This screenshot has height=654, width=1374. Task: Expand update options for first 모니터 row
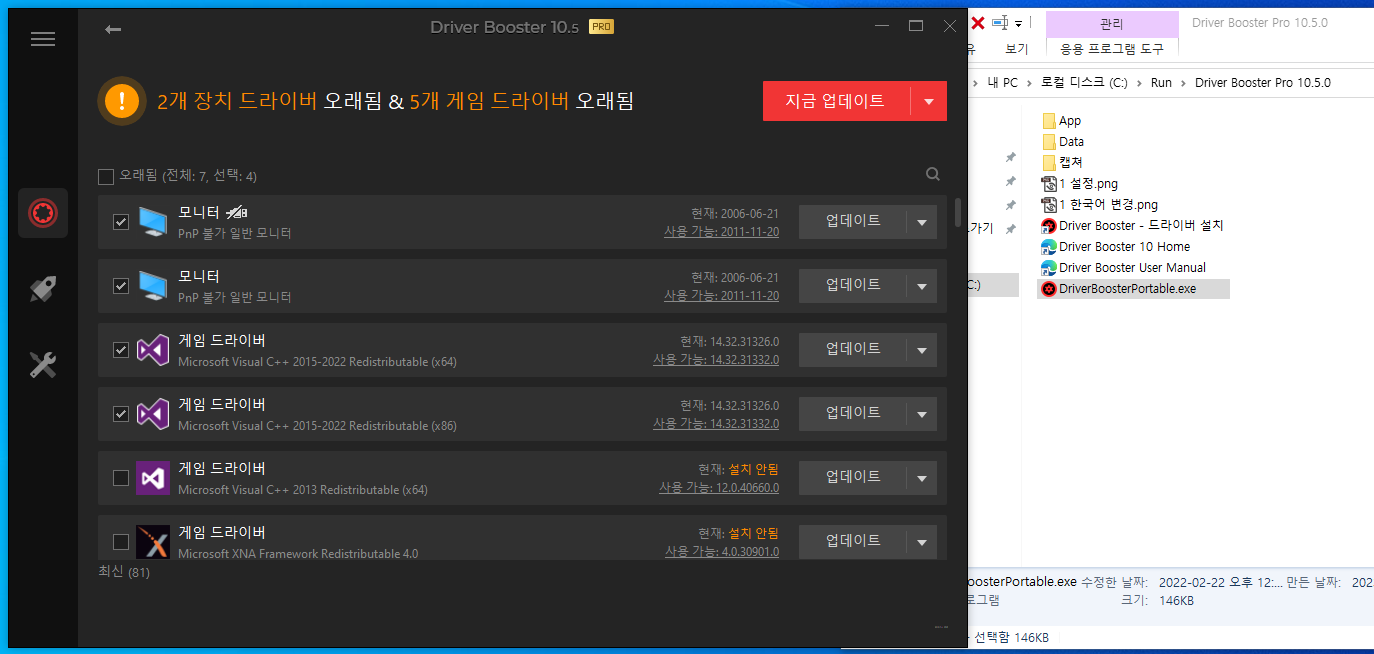922,222
